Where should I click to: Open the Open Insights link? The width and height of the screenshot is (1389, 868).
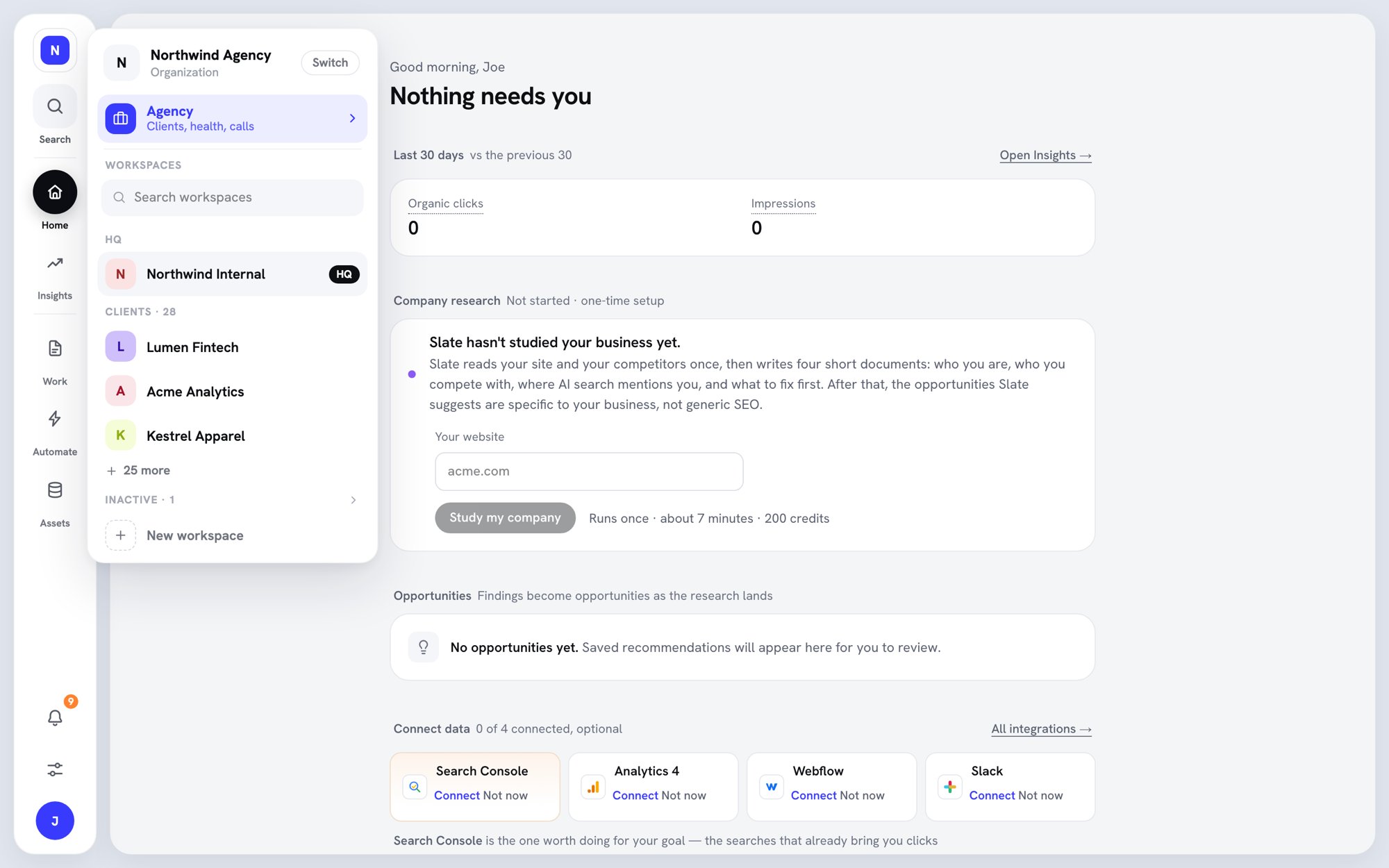click(1045, 156)
